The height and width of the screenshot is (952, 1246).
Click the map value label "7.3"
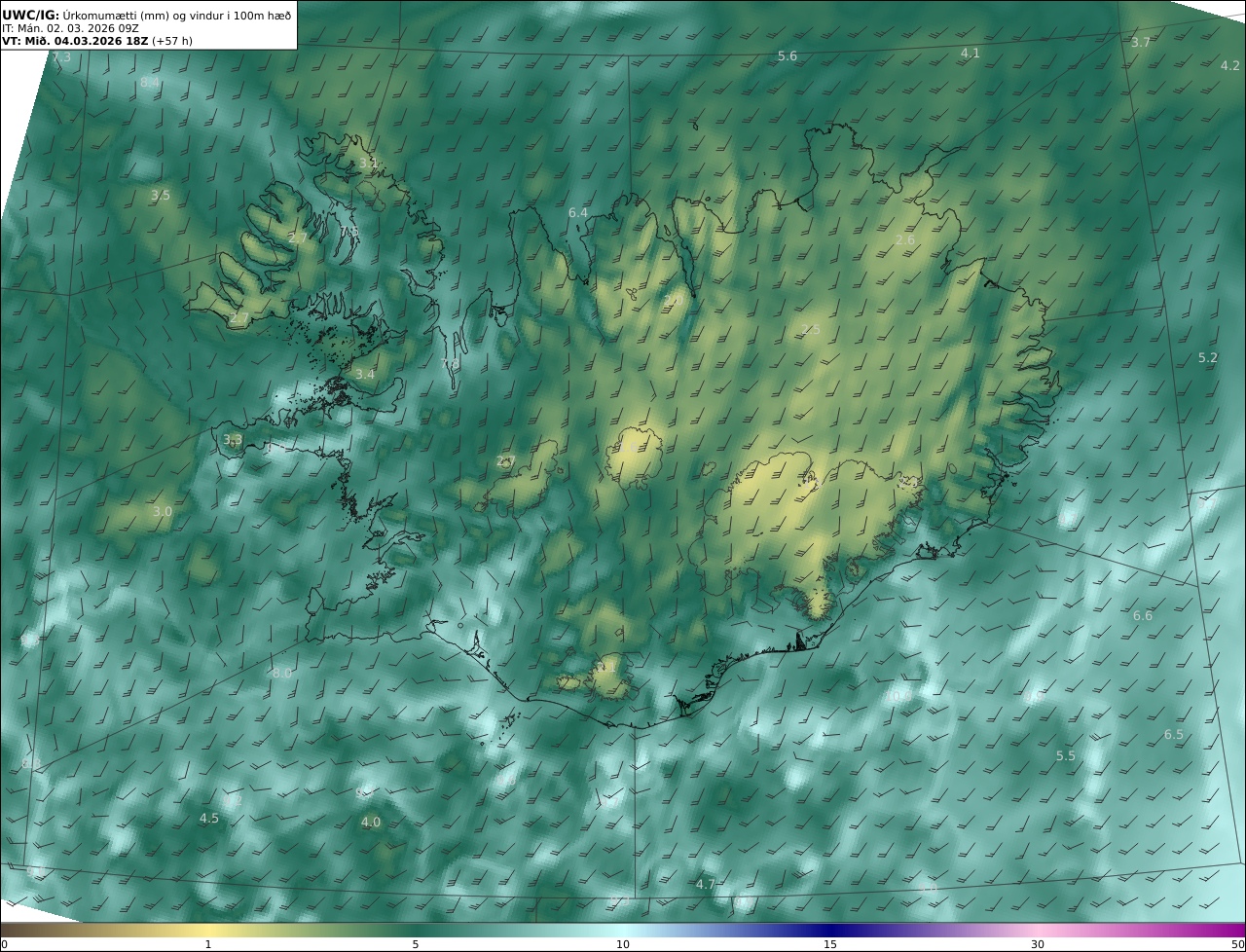click(61, 58)
